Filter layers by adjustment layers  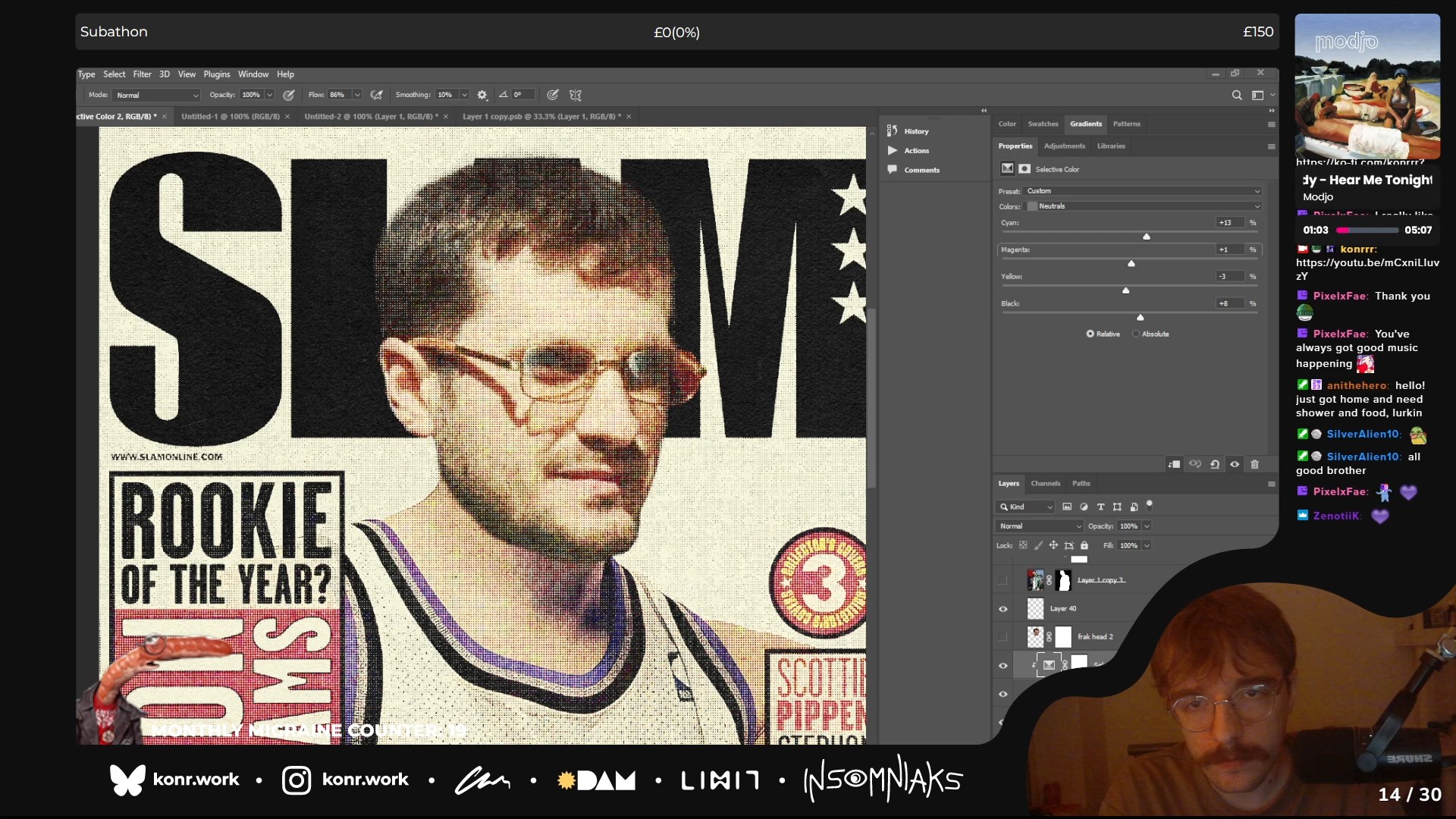tap(1084, 507)
